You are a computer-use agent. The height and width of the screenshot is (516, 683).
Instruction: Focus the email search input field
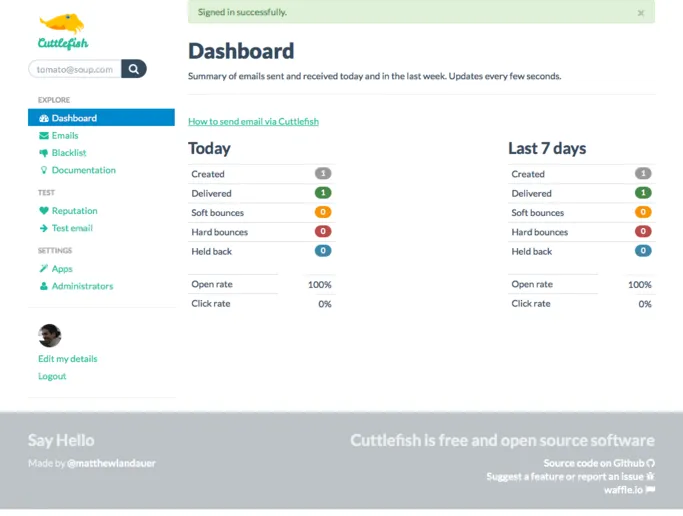74,70
